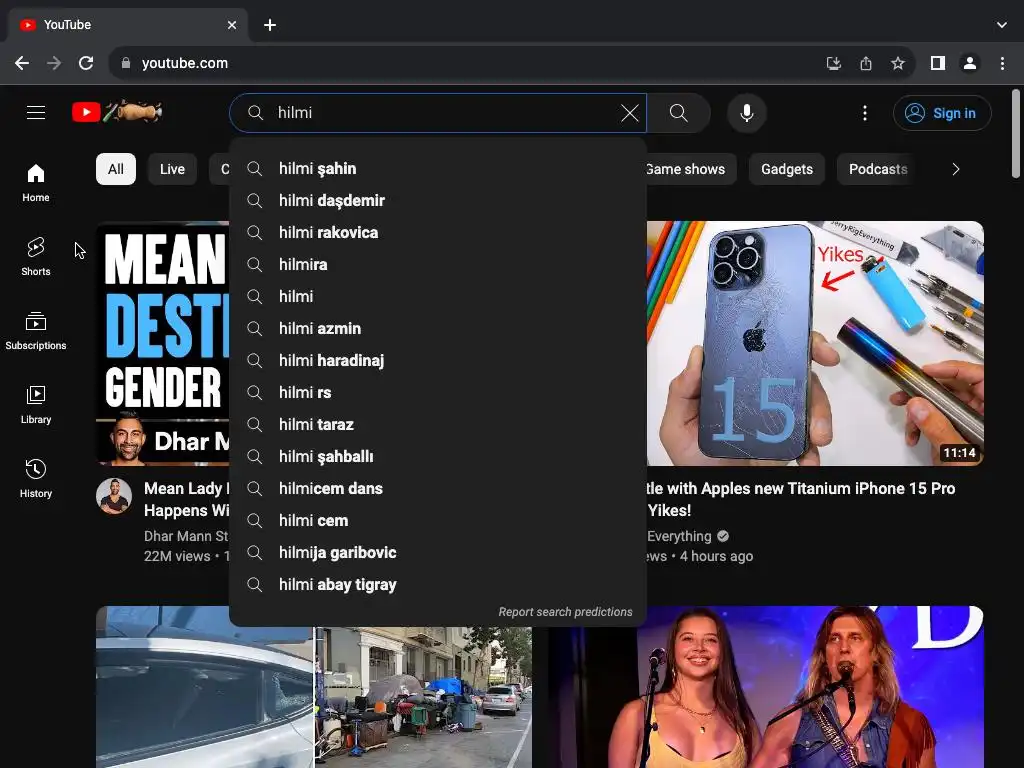Share this page from the address bar

coord(866,63)
